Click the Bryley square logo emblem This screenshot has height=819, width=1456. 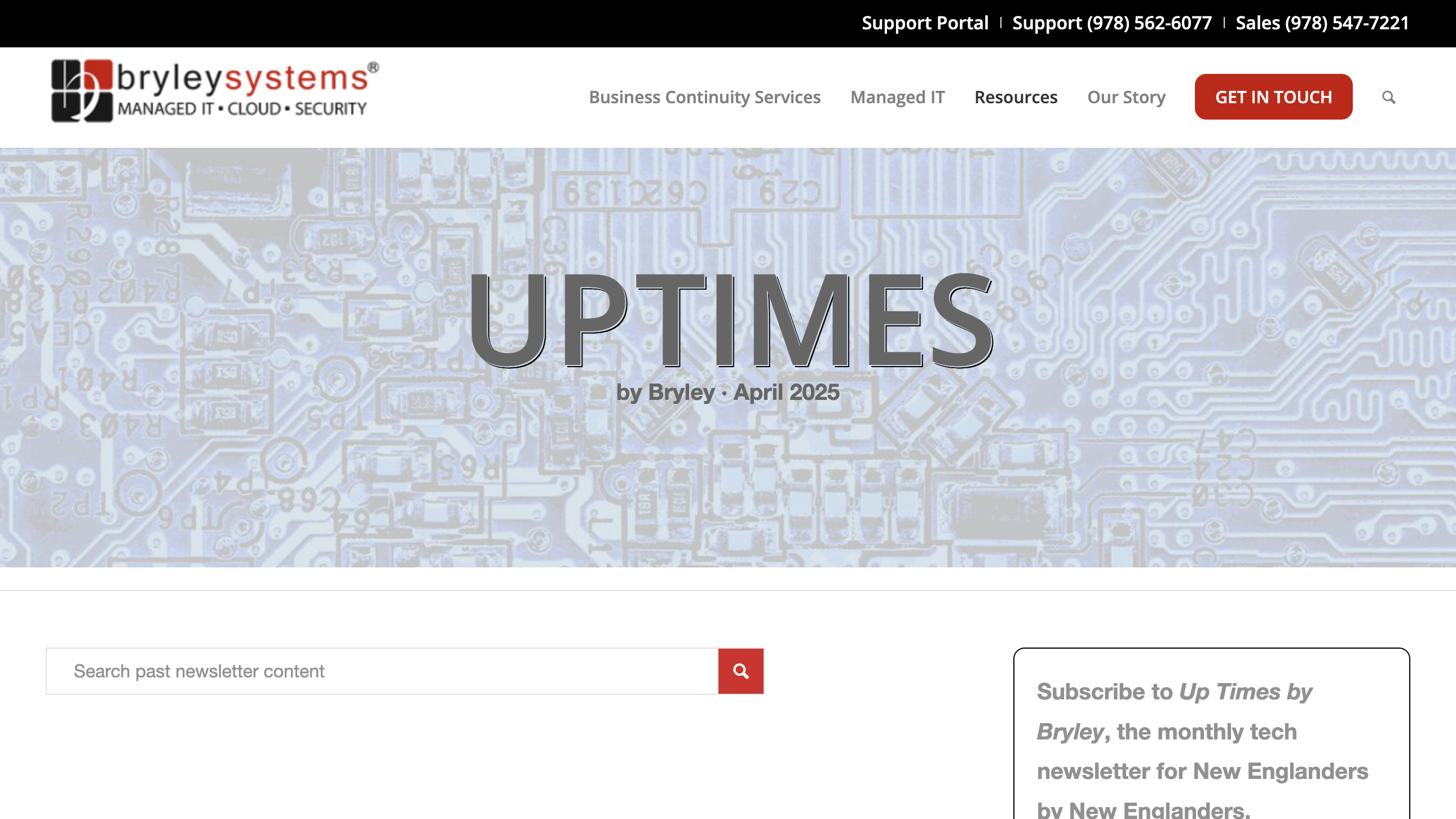point(82,90)
